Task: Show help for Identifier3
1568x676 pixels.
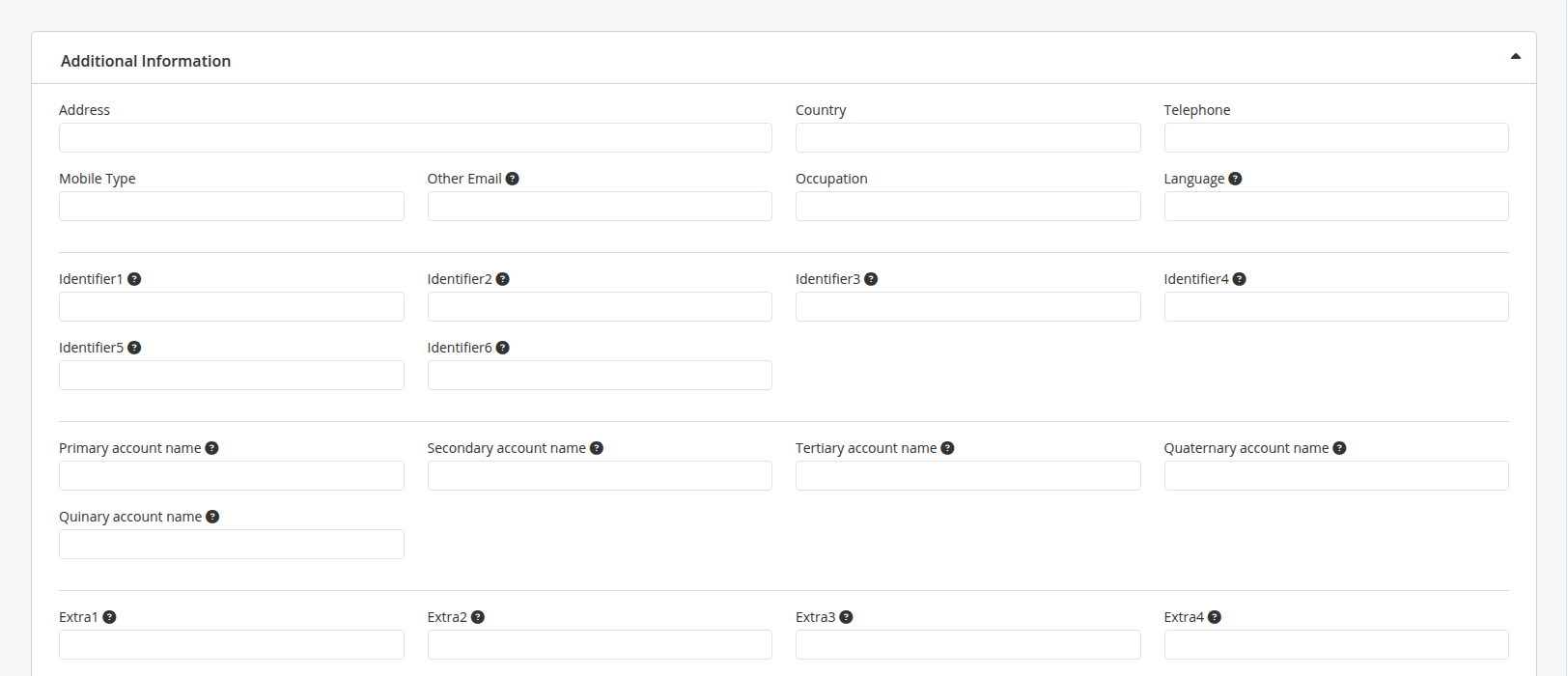Action: tap(871, 279)
